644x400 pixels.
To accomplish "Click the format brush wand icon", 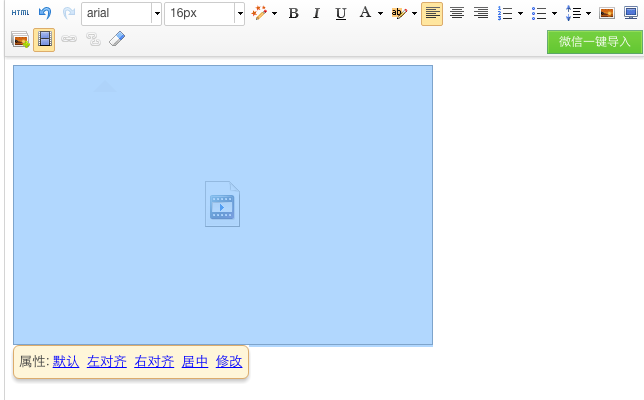I will [x=259, y=13].
